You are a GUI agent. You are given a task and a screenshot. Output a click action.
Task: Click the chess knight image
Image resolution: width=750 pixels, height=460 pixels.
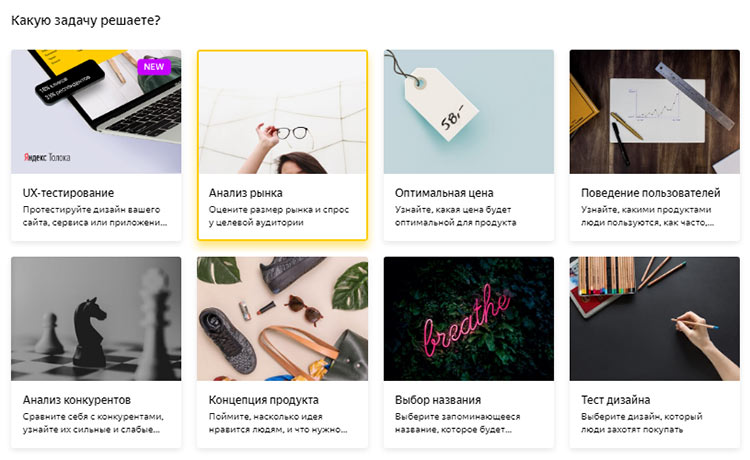96,318
